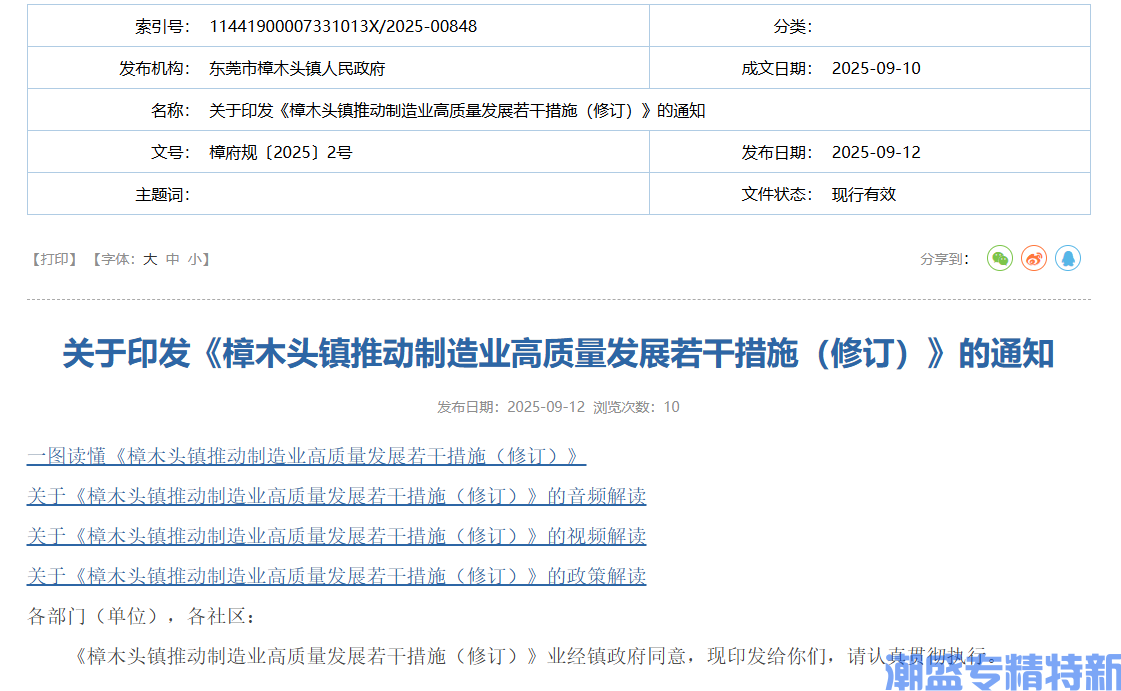1121x691 pixels.
Task: Click the 潮盛专精特新 watermark logo
Action: point(1002,672)
